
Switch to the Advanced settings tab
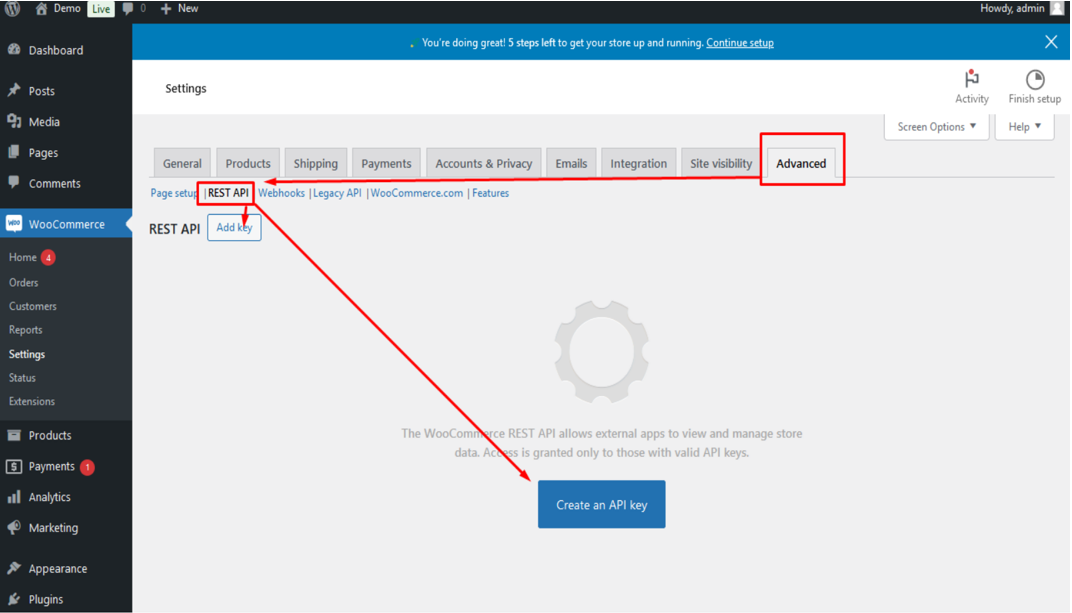[x=801, y=163]
